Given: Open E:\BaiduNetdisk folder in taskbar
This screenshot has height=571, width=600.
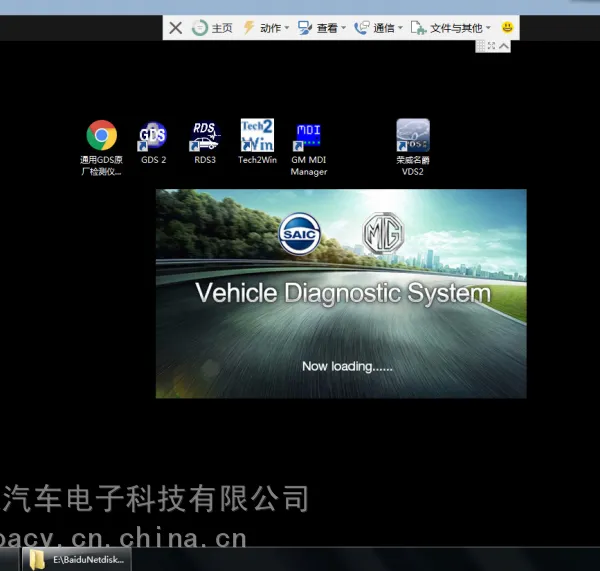Looking at the screenshot, I should (x=77, y=560).
